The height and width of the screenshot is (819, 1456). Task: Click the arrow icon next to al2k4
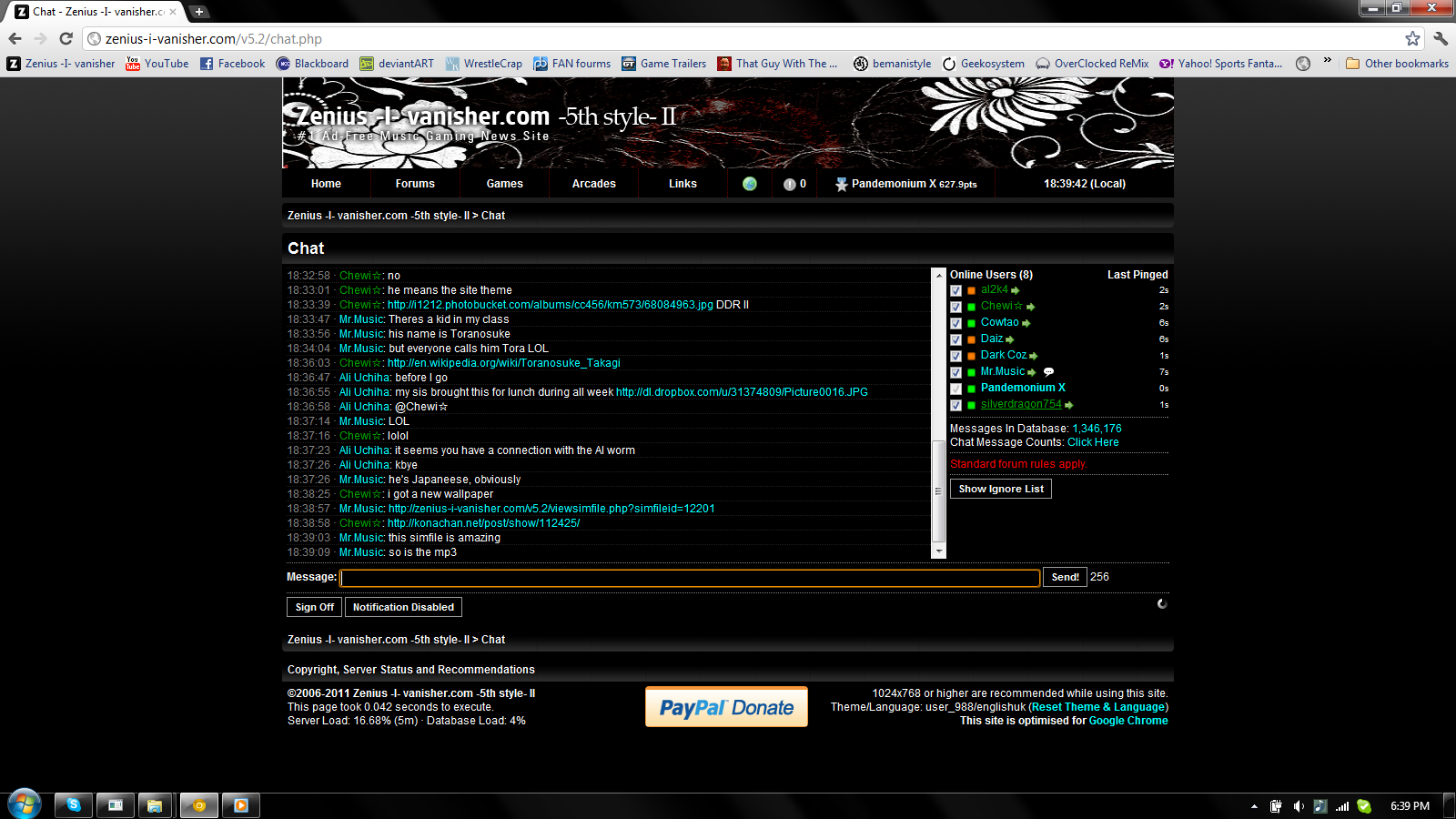1016,290
